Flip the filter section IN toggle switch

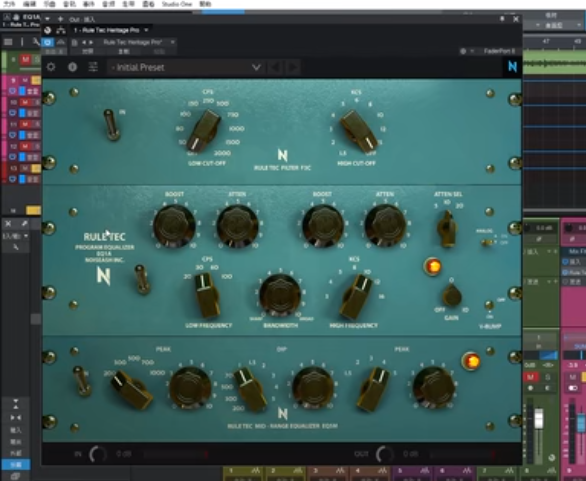[111, 125]
